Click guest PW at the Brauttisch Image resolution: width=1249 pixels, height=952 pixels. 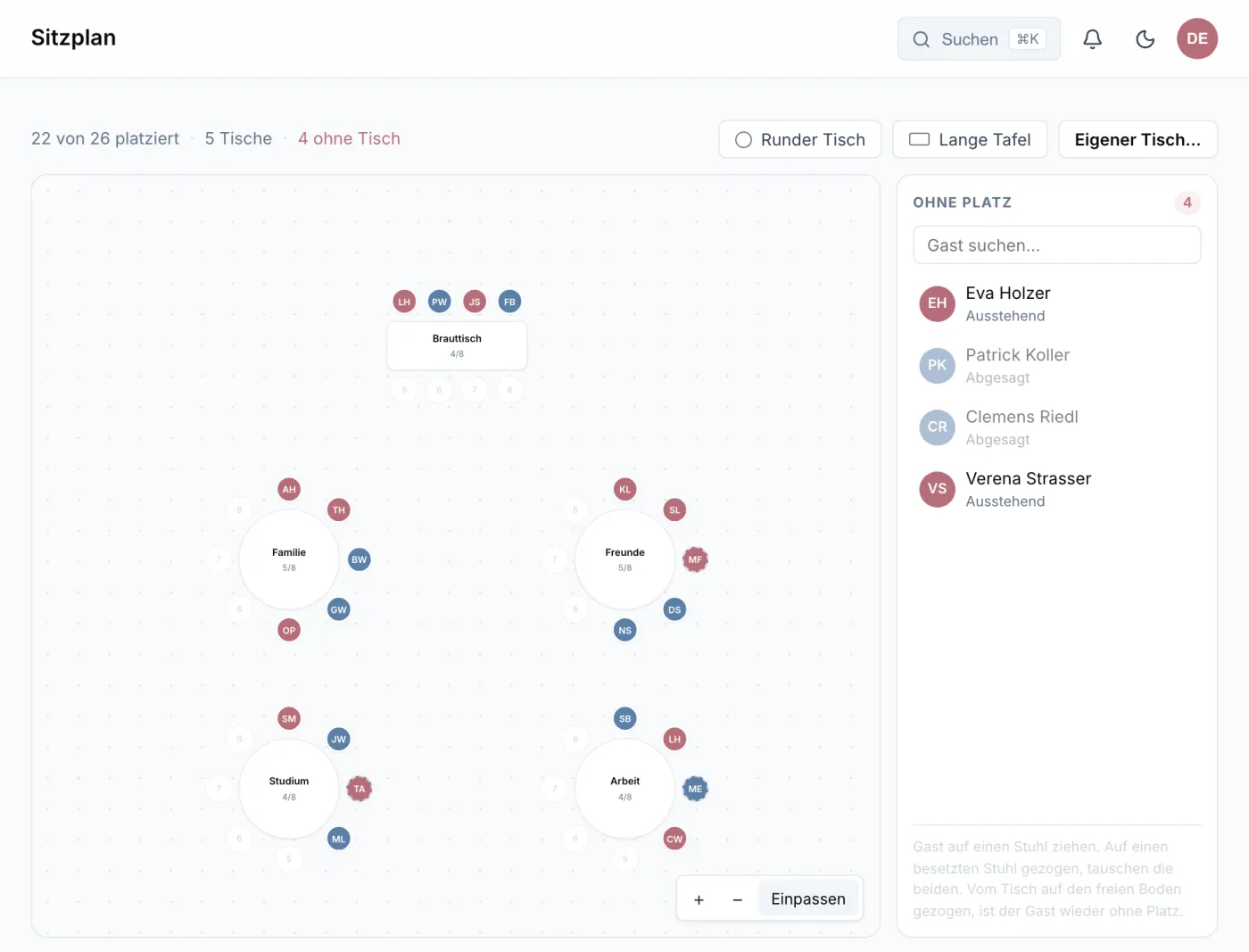point(440,302)
